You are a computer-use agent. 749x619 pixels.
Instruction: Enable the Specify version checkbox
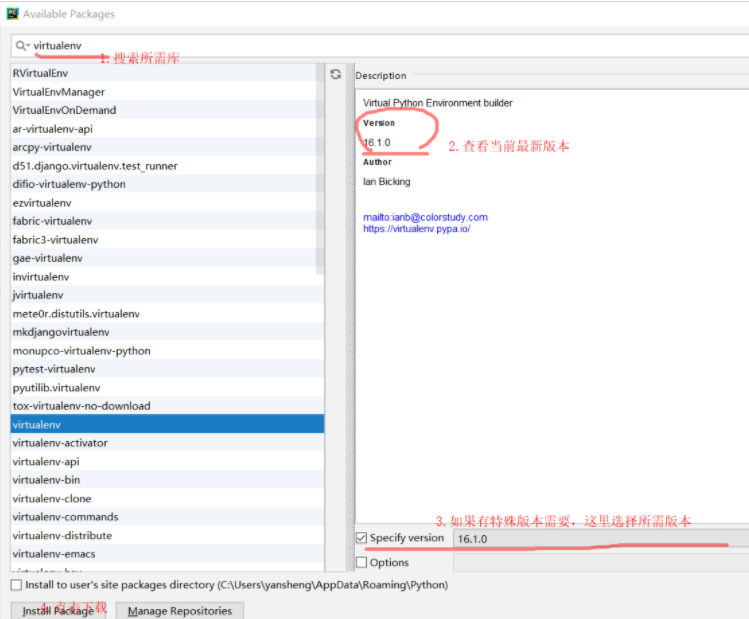[362, 538]
